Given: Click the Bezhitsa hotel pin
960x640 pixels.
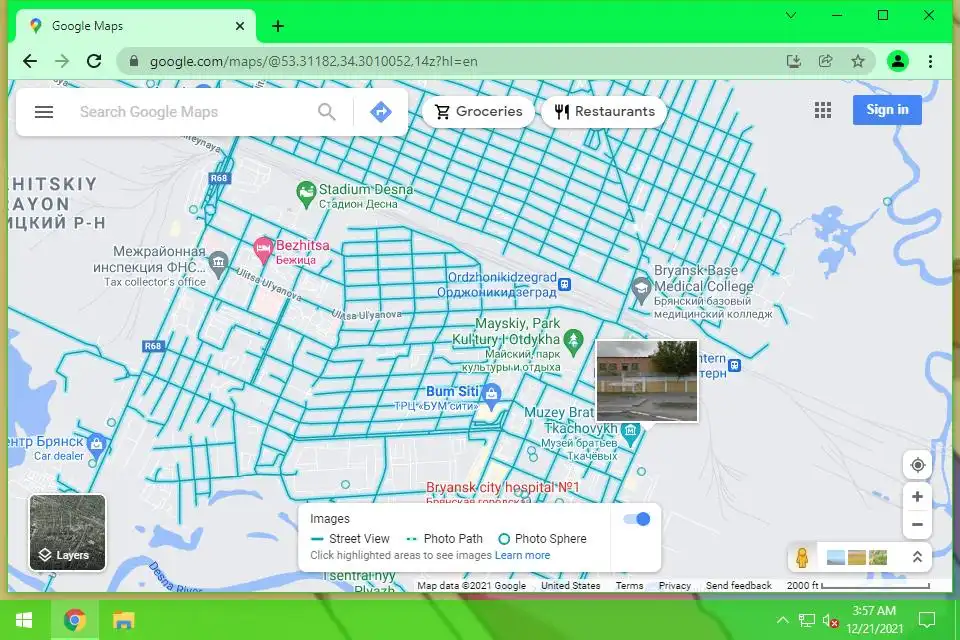Looking at the screenshot, I should tap(263, 250).
